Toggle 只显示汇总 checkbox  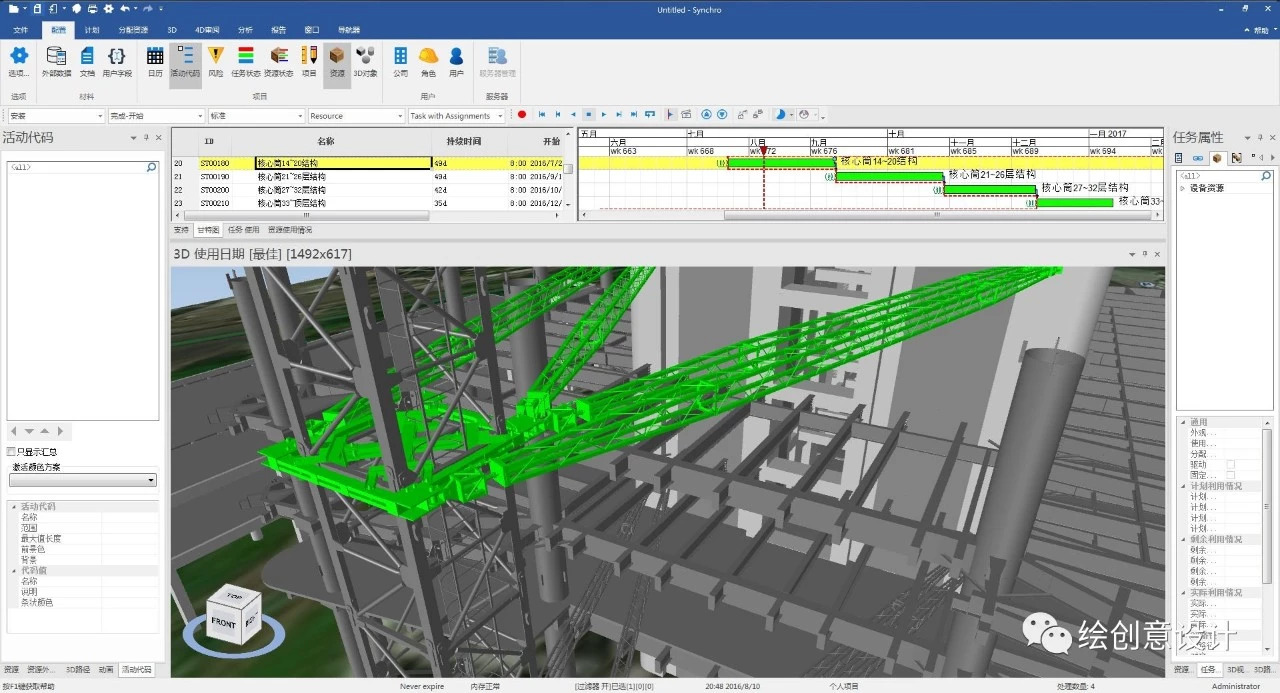[x=11, y=452]
